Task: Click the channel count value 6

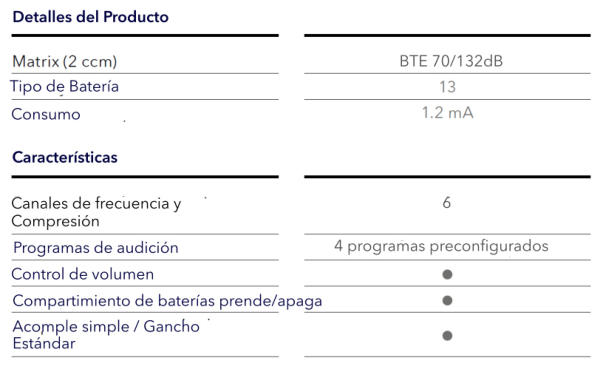Action: [446, 203]
